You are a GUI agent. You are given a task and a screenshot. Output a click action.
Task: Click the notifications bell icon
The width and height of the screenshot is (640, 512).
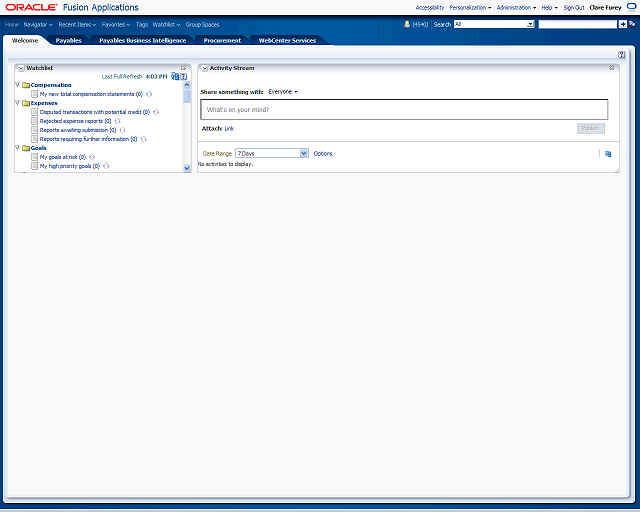pyautogui.click(x=407, y=24)
